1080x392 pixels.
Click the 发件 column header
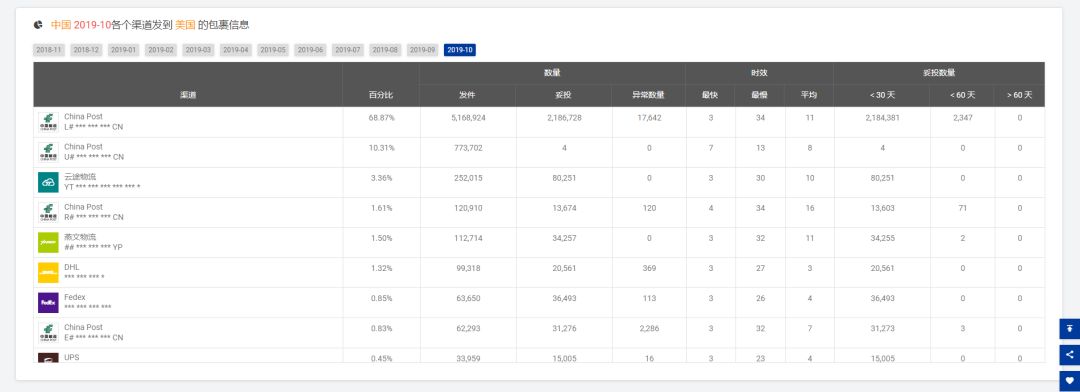point(468,95)
